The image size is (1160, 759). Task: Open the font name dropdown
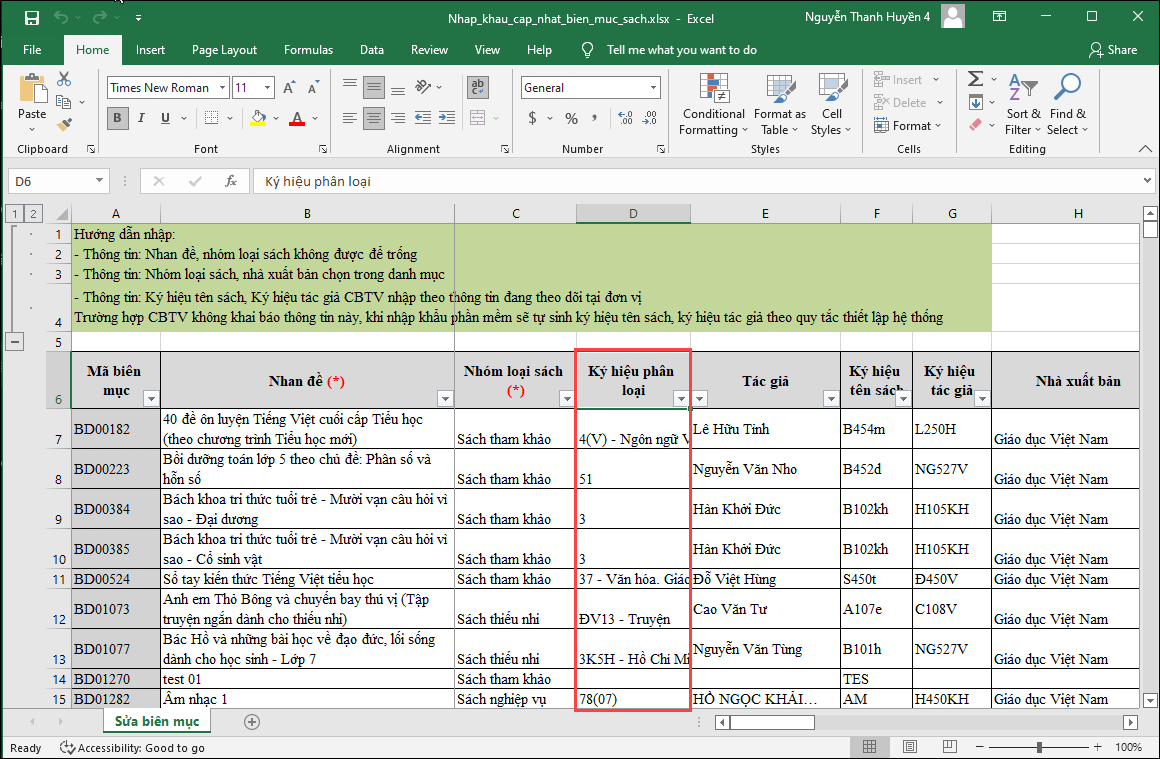click(x=222, y=88)
